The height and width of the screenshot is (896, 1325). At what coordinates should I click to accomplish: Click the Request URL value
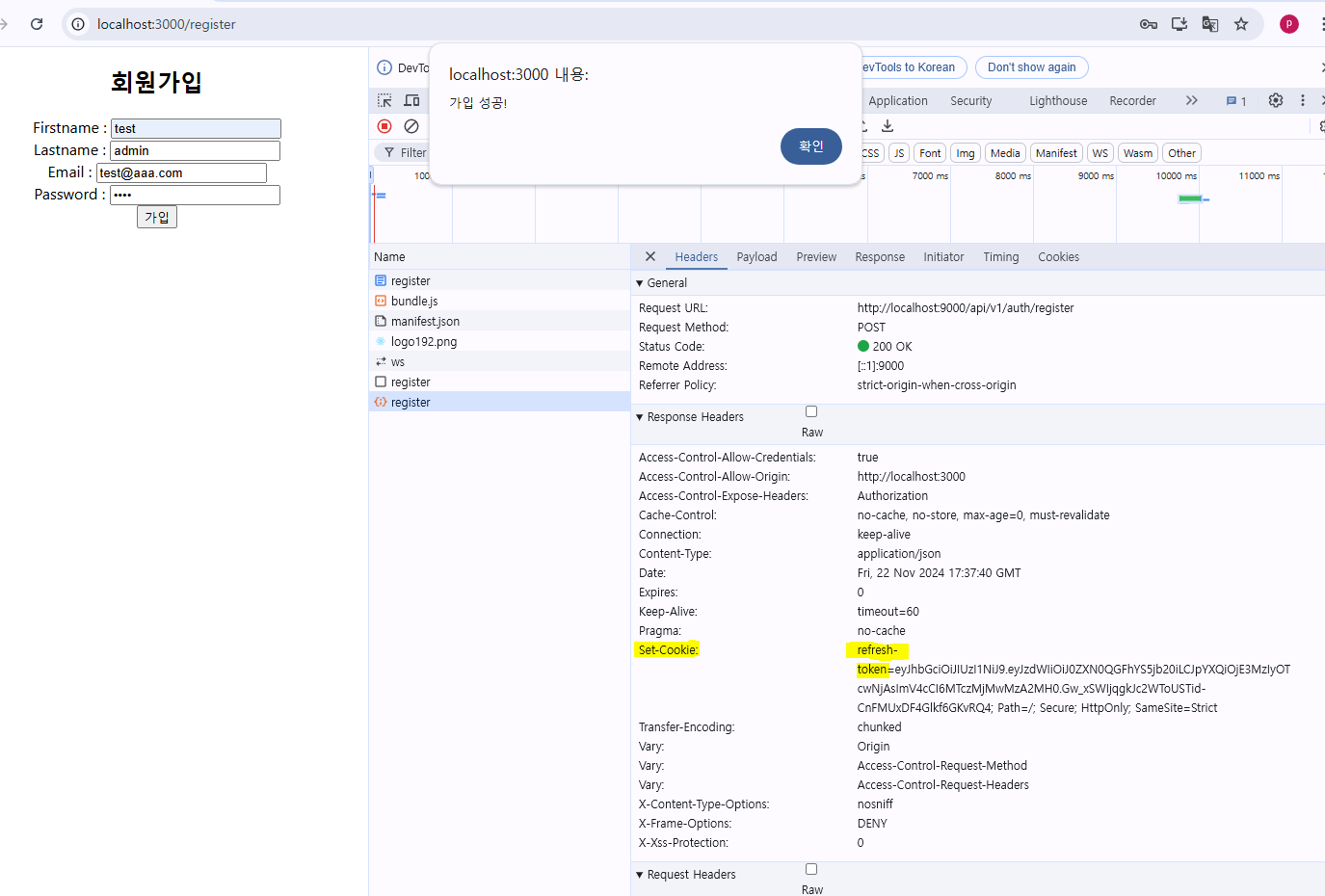[966, 308]
